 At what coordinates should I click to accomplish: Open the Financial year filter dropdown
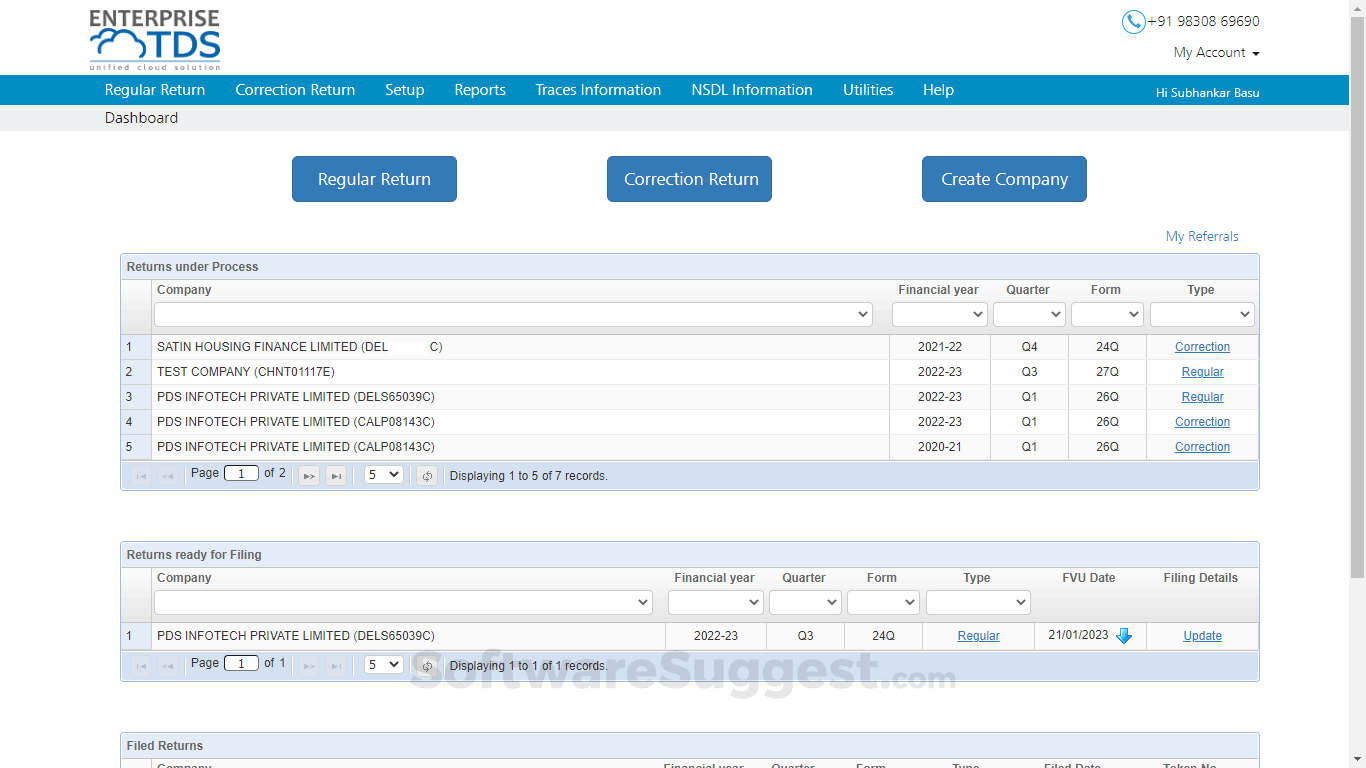pos(938,313)
